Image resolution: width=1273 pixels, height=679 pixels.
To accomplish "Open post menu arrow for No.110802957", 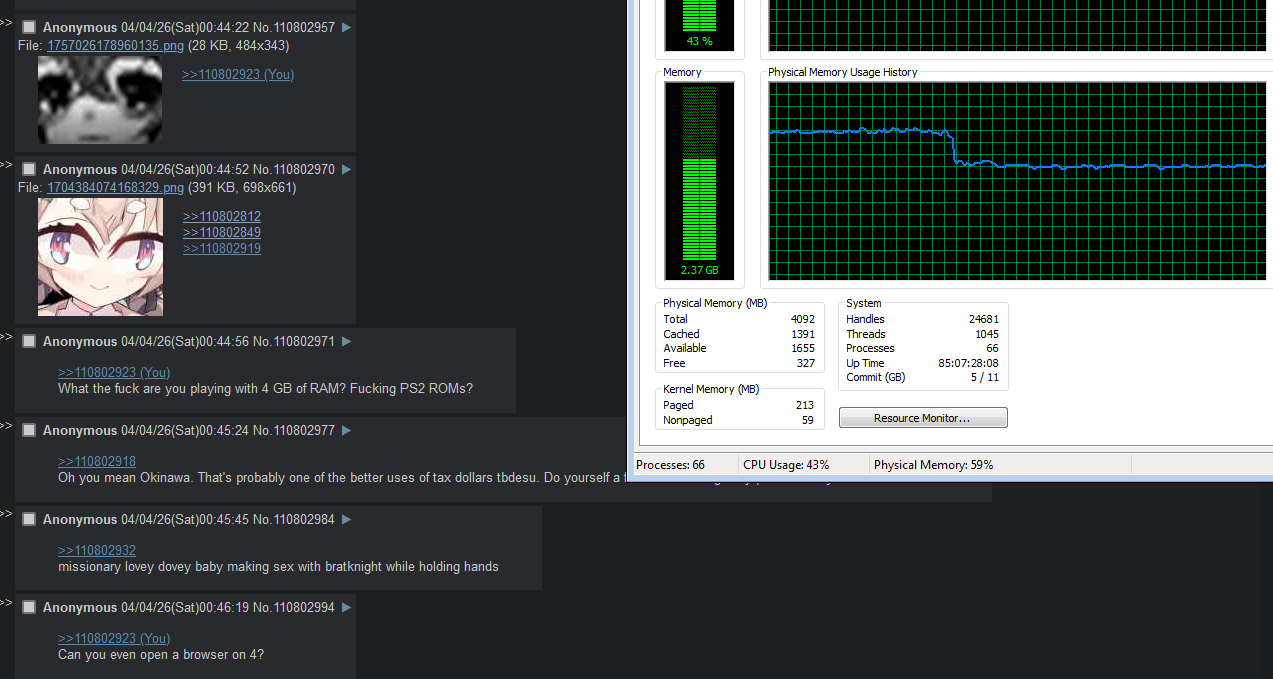I will [x=347, y=28].
